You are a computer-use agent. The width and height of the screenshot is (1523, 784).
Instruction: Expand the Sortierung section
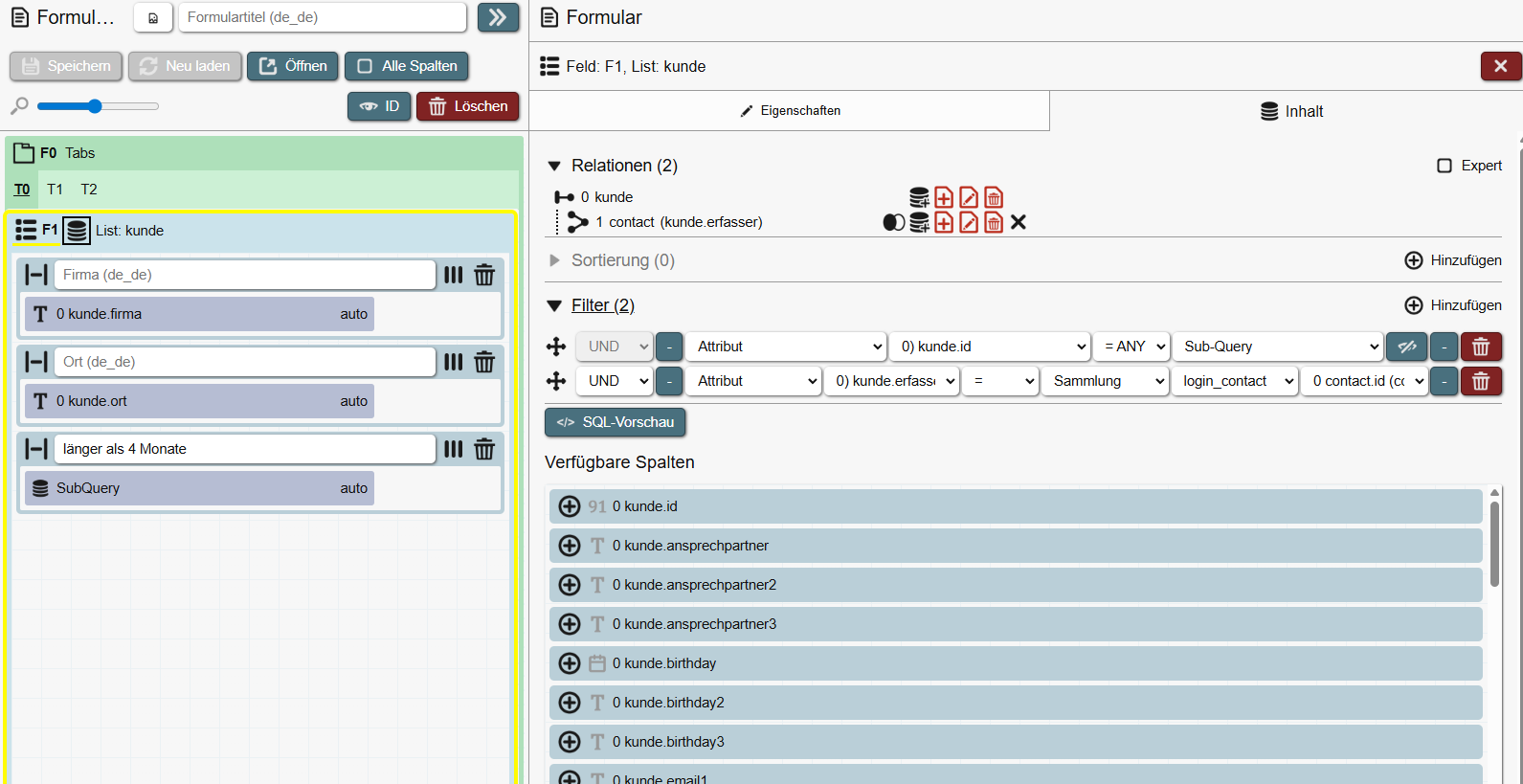click(554, 260)
